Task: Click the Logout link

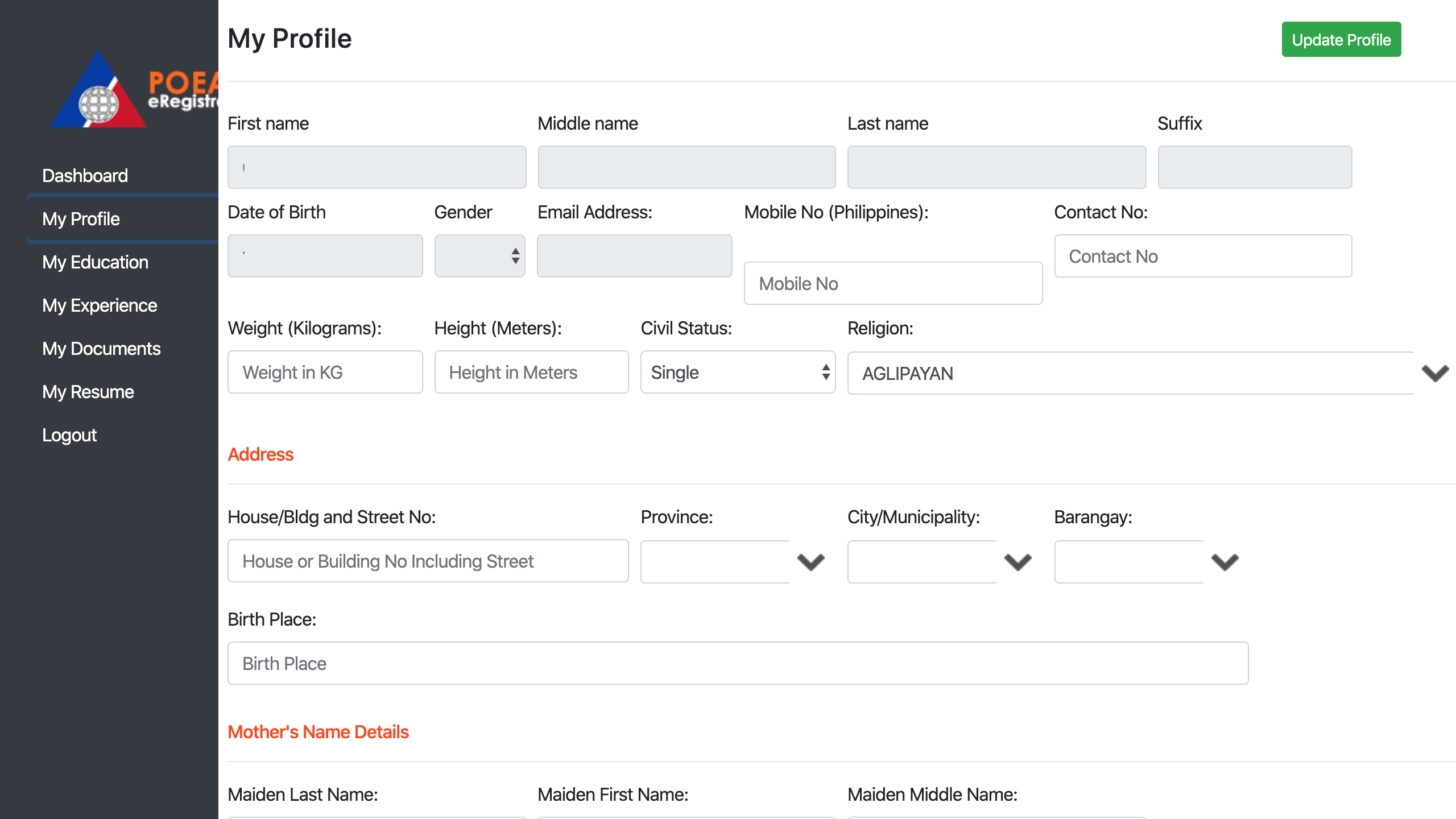Action: (x=69, y=435)
